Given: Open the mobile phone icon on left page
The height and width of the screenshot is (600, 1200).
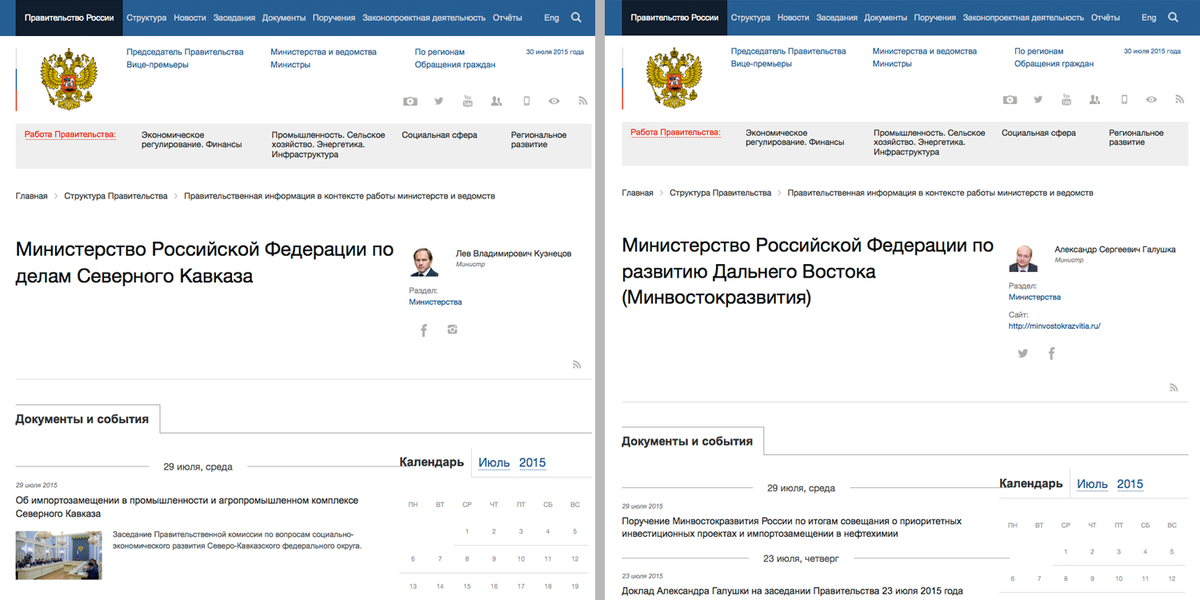Looking at the screenshot, I should pos(526,101).
